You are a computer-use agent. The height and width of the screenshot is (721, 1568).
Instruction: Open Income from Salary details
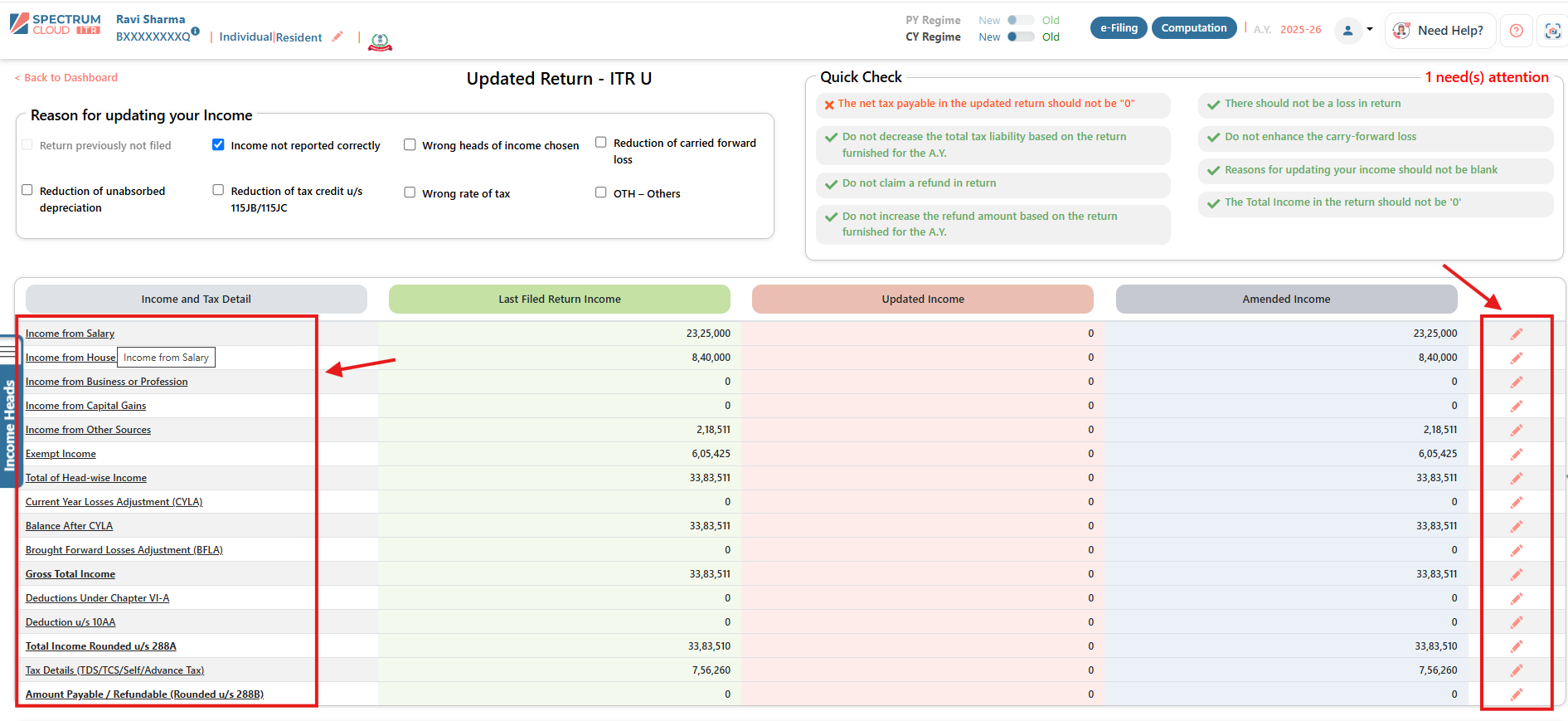(x=70, y=334)
